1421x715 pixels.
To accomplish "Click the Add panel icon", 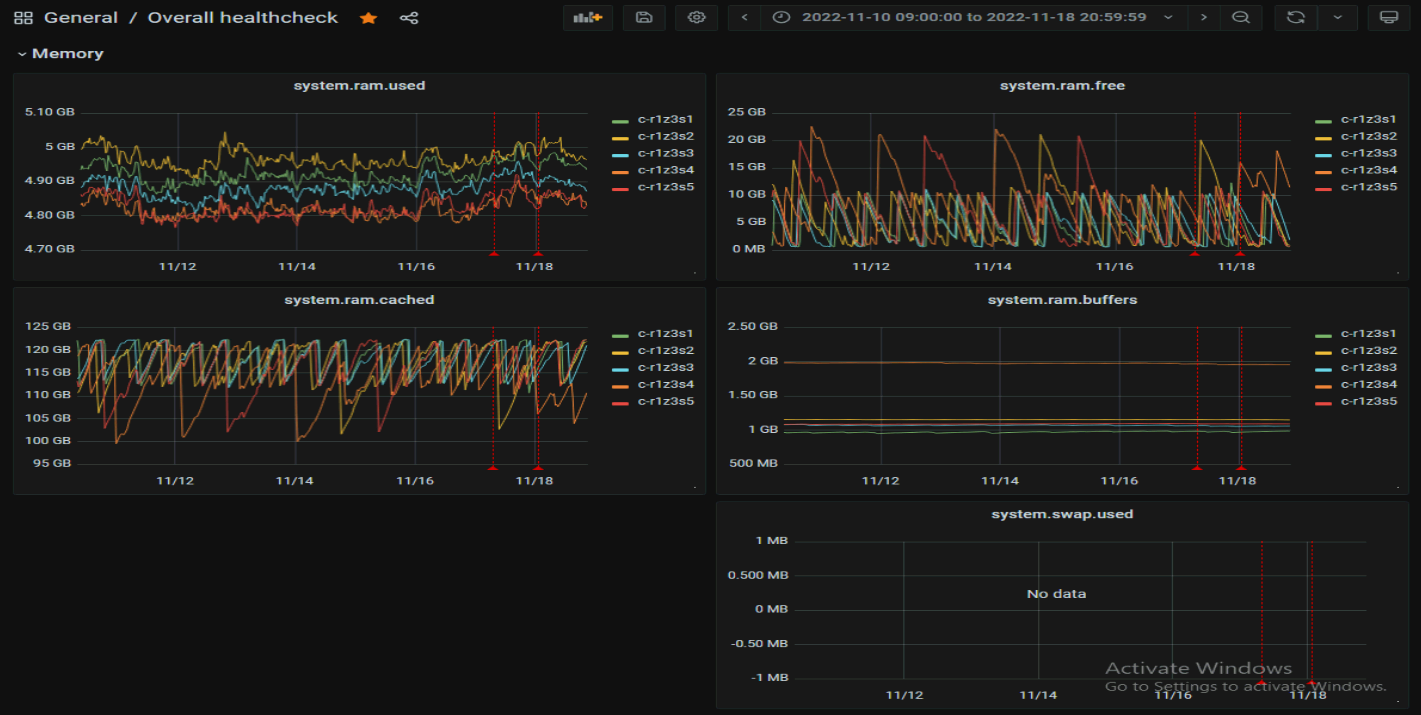I will click(x=587, y=18).
